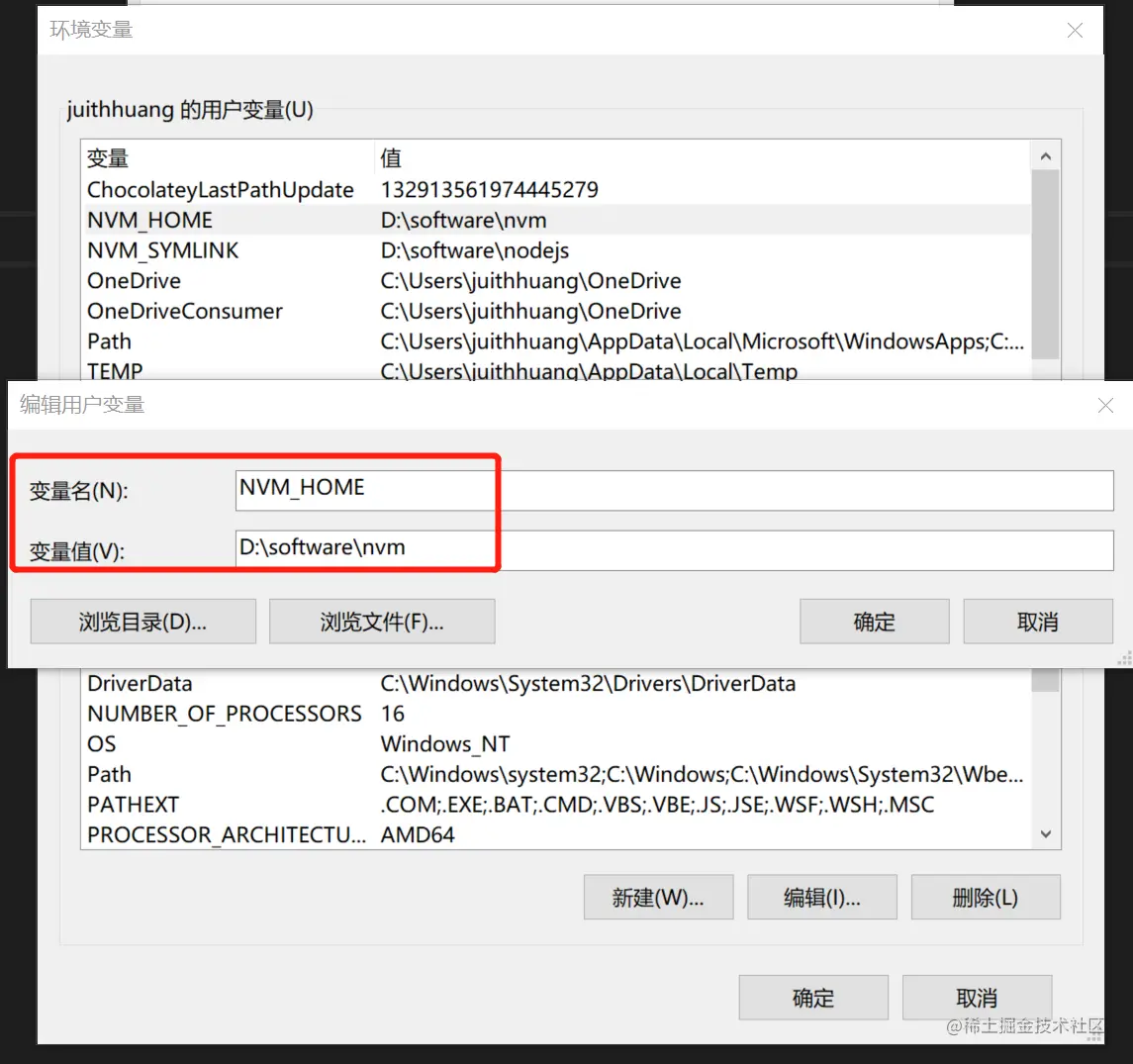Image resolution: width=1133 pixels, height=1064 pixels.
Task: Click user variables list scroll up arrow
Action: pos(1046,156)
